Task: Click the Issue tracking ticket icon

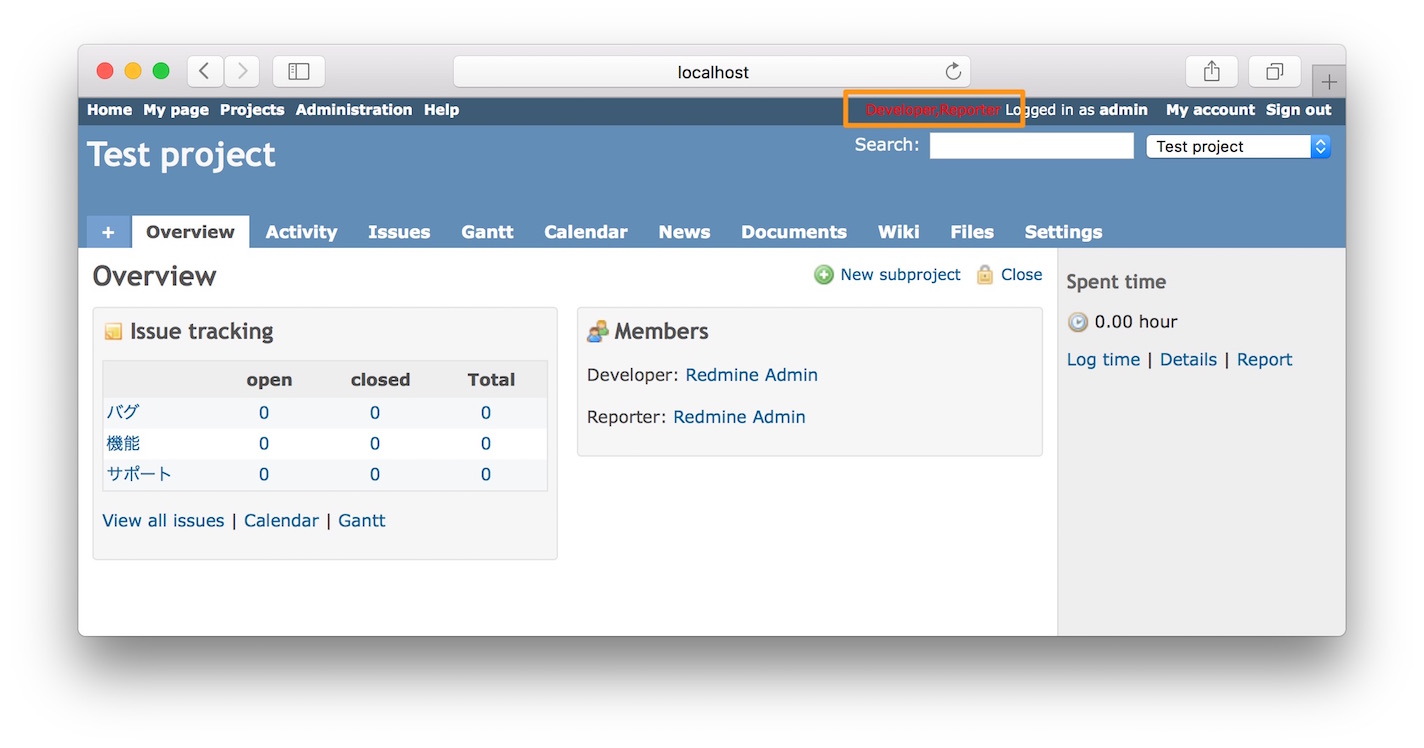Action: [x=113, y=332]
